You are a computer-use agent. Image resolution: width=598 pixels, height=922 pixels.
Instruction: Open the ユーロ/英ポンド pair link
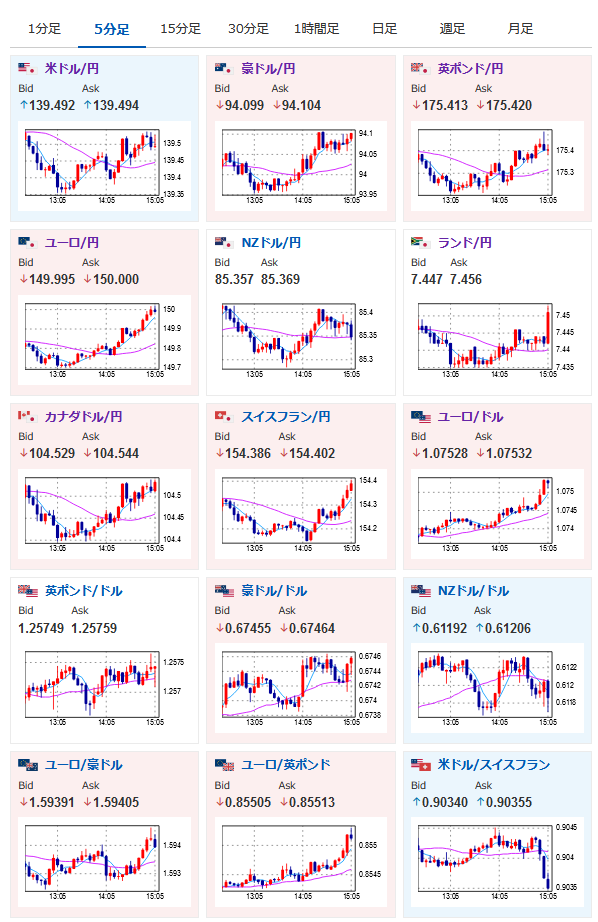[x=286, y=764]
